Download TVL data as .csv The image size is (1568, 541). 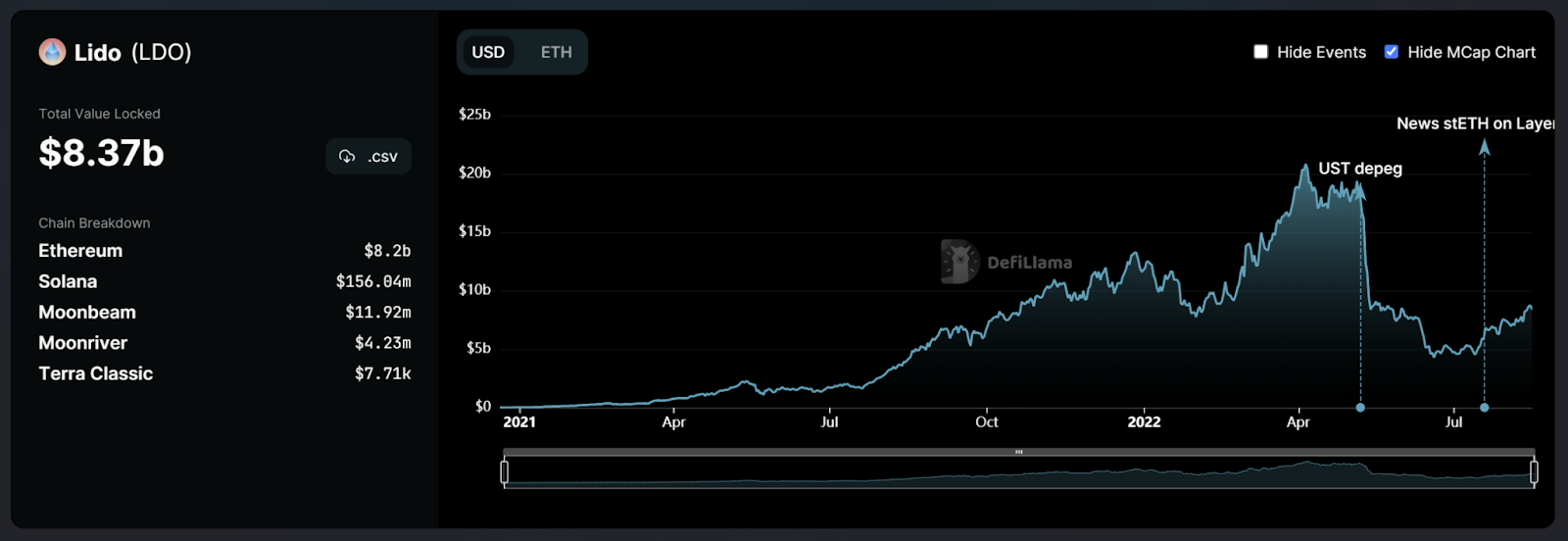pyautogui.click(x=368, y=157)
